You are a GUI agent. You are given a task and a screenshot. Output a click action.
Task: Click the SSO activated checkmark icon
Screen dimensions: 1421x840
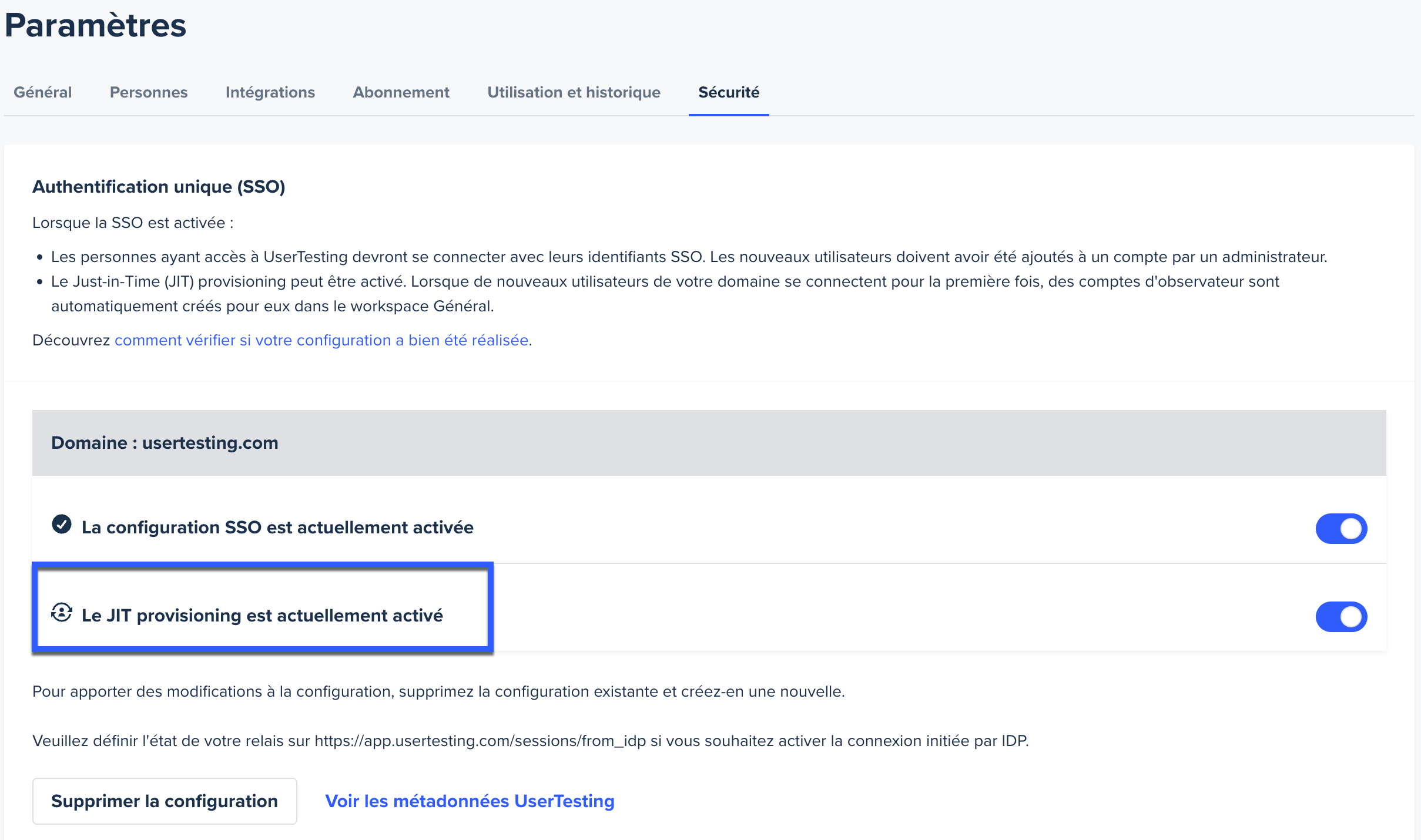62,524
